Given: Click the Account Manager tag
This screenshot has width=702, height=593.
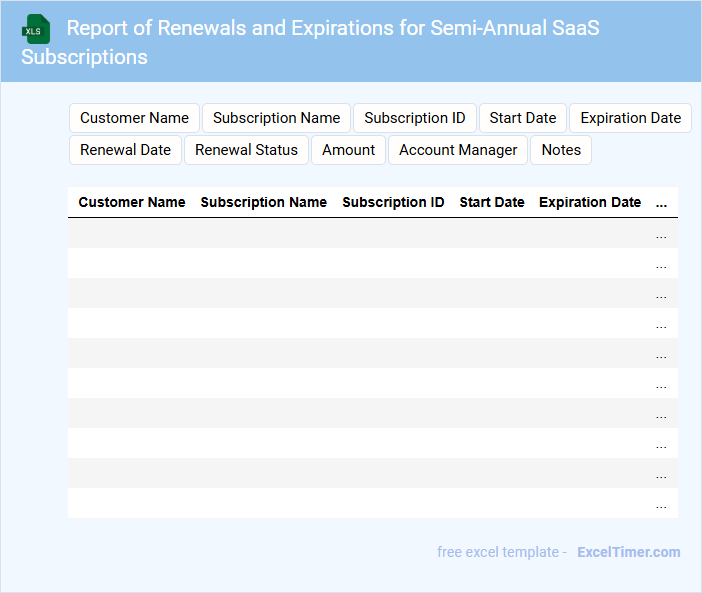Looking at the screenshot, I should click(x=458, y=150).
